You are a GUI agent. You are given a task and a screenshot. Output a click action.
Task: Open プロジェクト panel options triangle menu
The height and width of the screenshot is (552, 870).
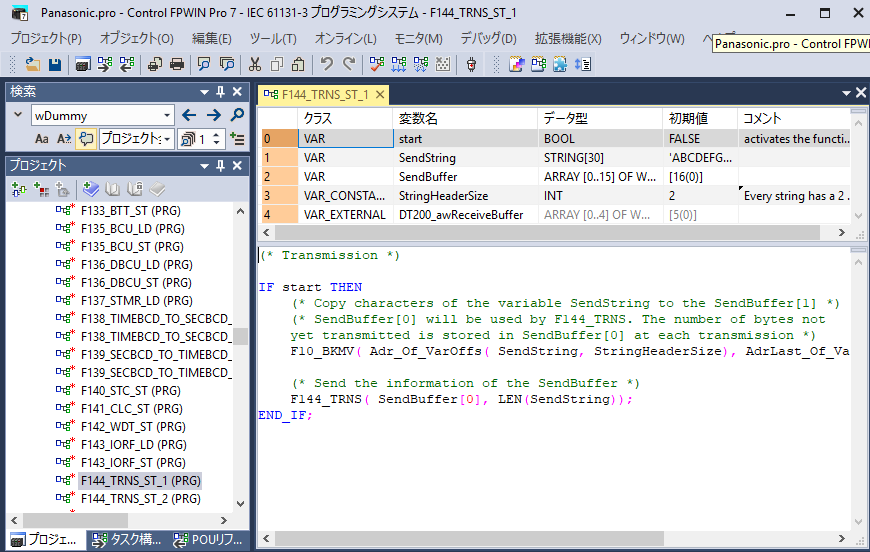[204, 166]
